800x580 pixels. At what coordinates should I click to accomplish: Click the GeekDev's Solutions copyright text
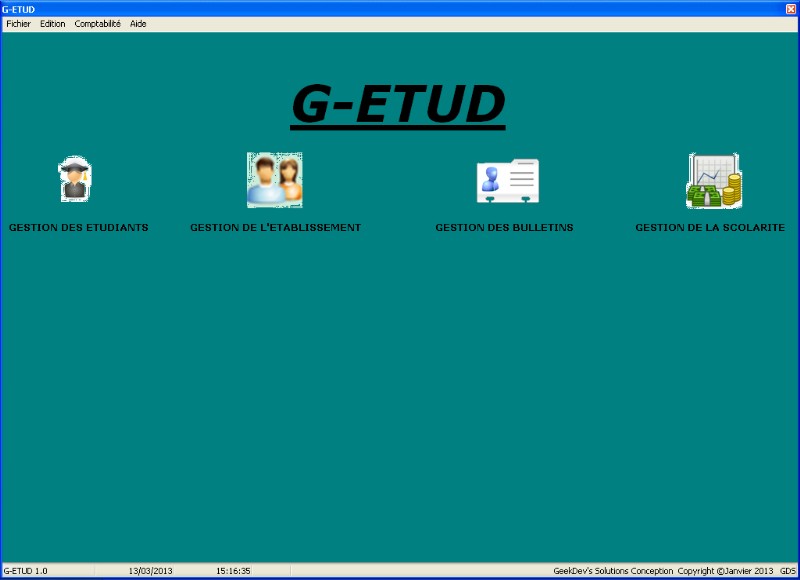[663, 571]
